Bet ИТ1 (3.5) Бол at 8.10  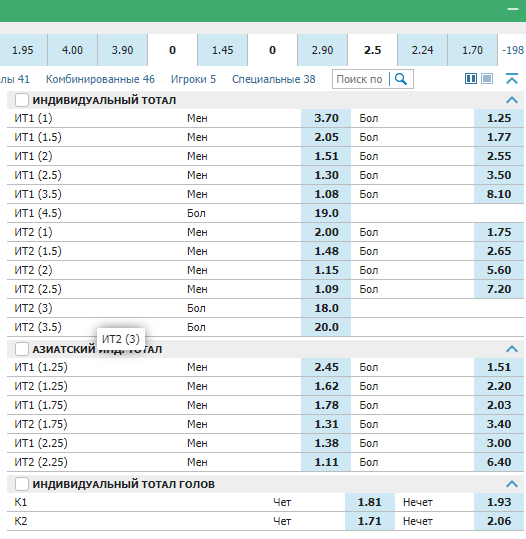coord(499,194)
